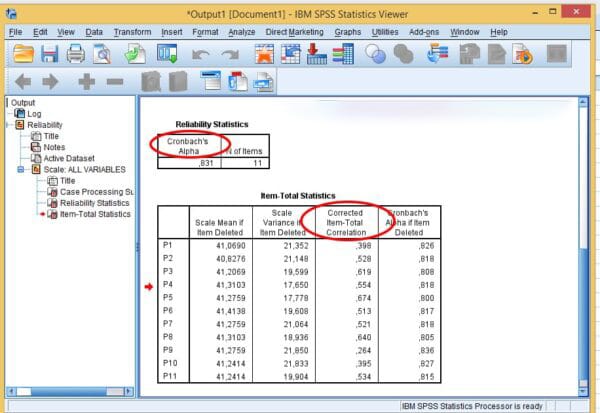Viewport: 600px width, 413px height.
Task: Click the Expand plus icon in outline toolbar
Action: click(86, 82)
